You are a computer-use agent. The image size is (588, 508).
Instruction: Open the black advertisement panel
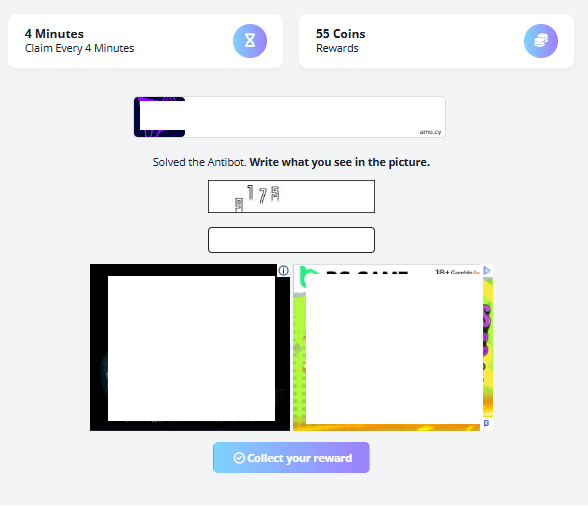190,347
